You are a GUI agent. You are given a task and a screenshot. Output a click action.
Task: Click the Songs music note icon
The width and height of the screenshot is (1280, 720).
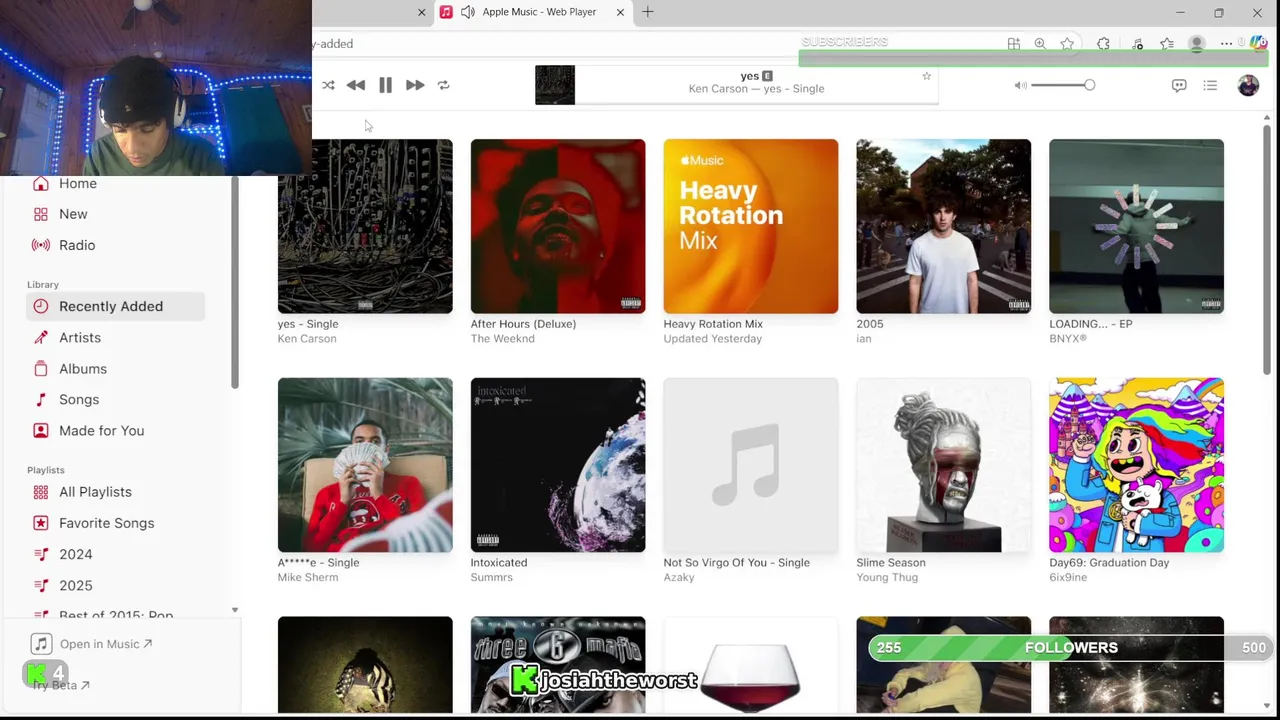click(x=40, y=399)
